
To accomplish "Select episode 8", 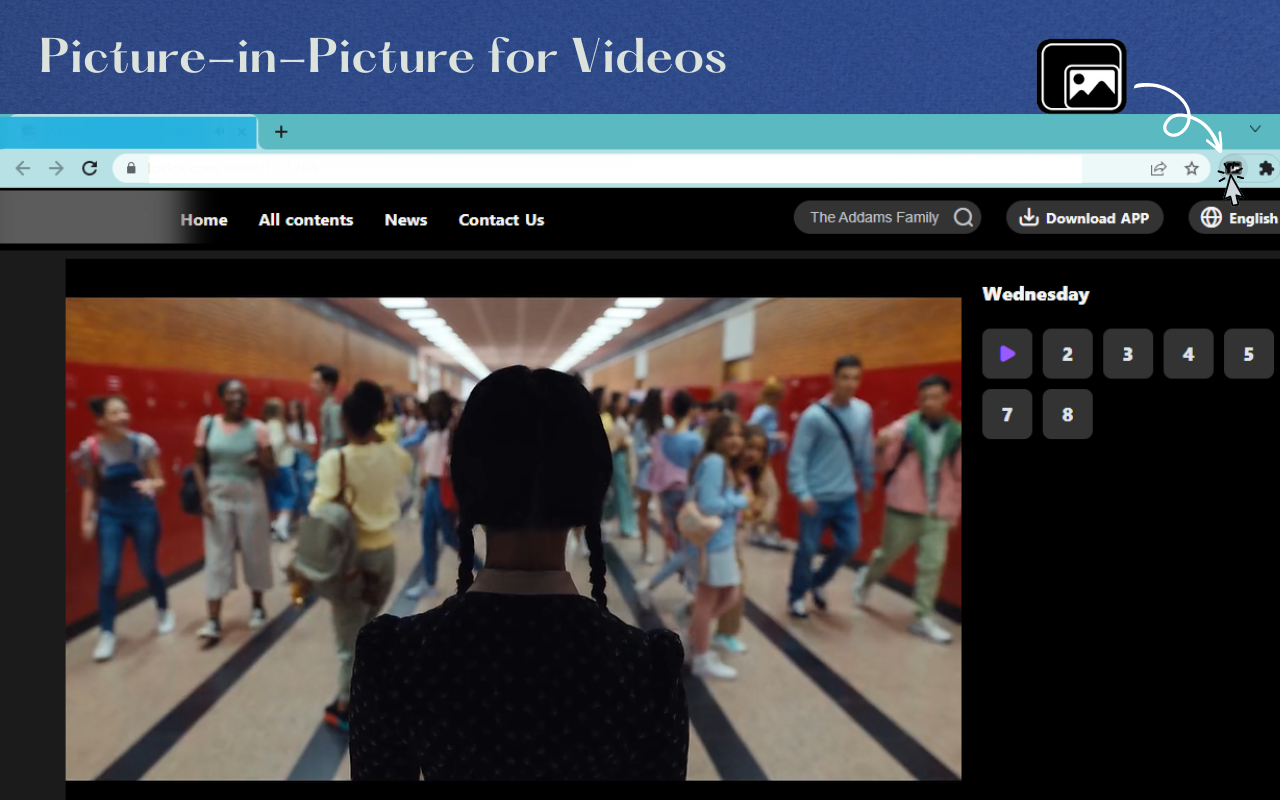I will (x=1067, y=414).
